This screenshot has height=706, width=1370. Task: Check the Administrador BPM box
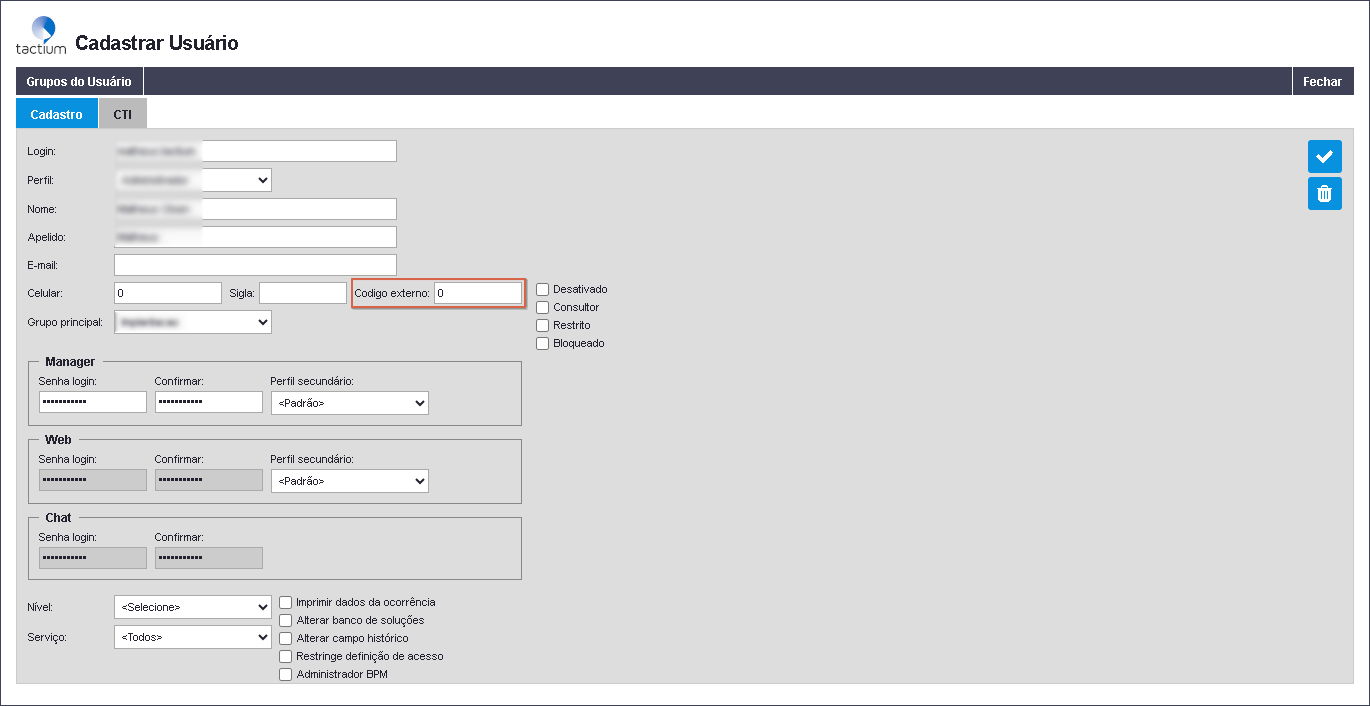pyautogui.click(x=286, y=674)
